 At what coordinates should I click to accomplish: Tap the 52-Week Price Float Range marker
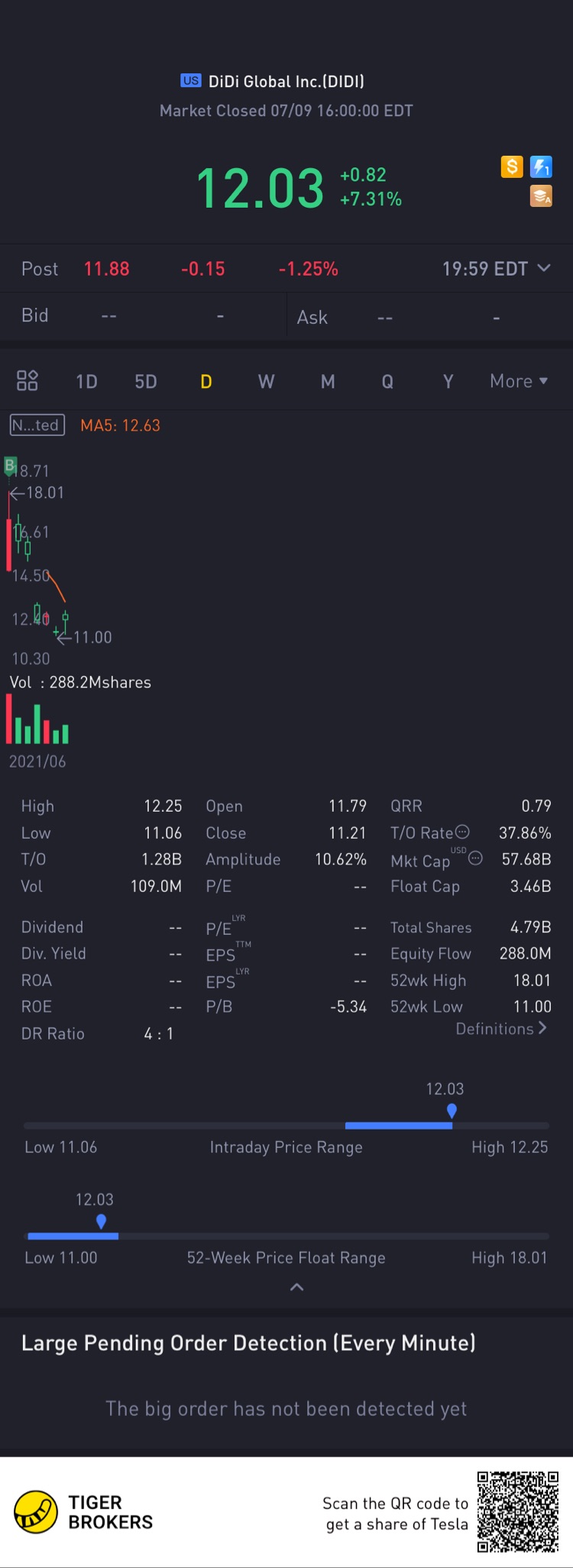click(101, 1221)
